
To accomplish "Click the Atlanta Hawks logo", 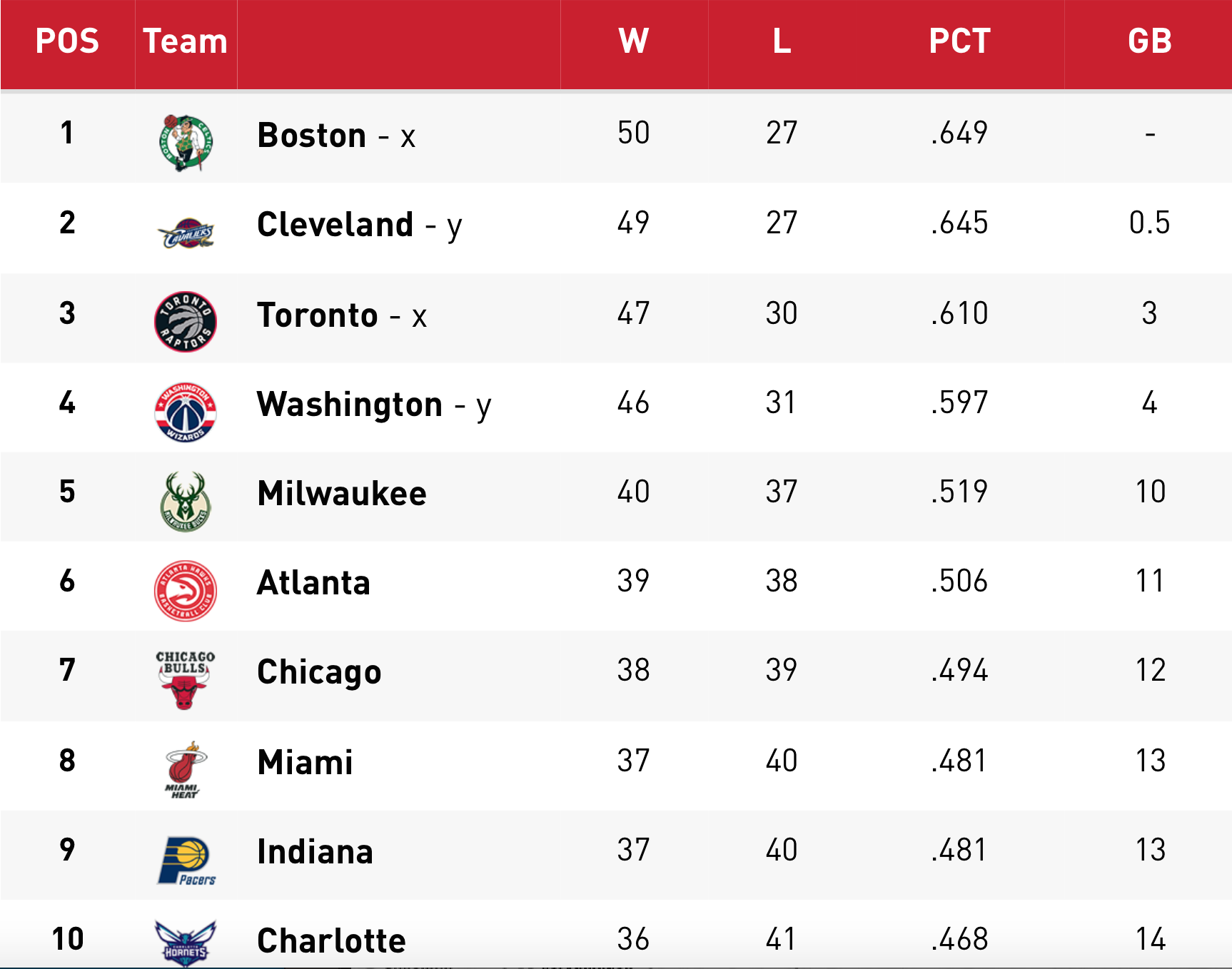I will coord(186,591).
